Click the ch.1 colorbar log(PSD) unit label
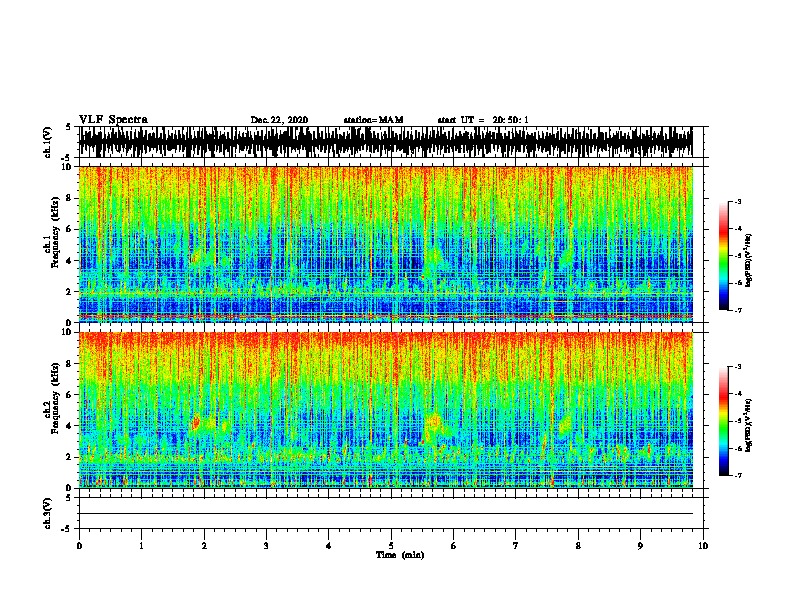 (x=749, y=261)
